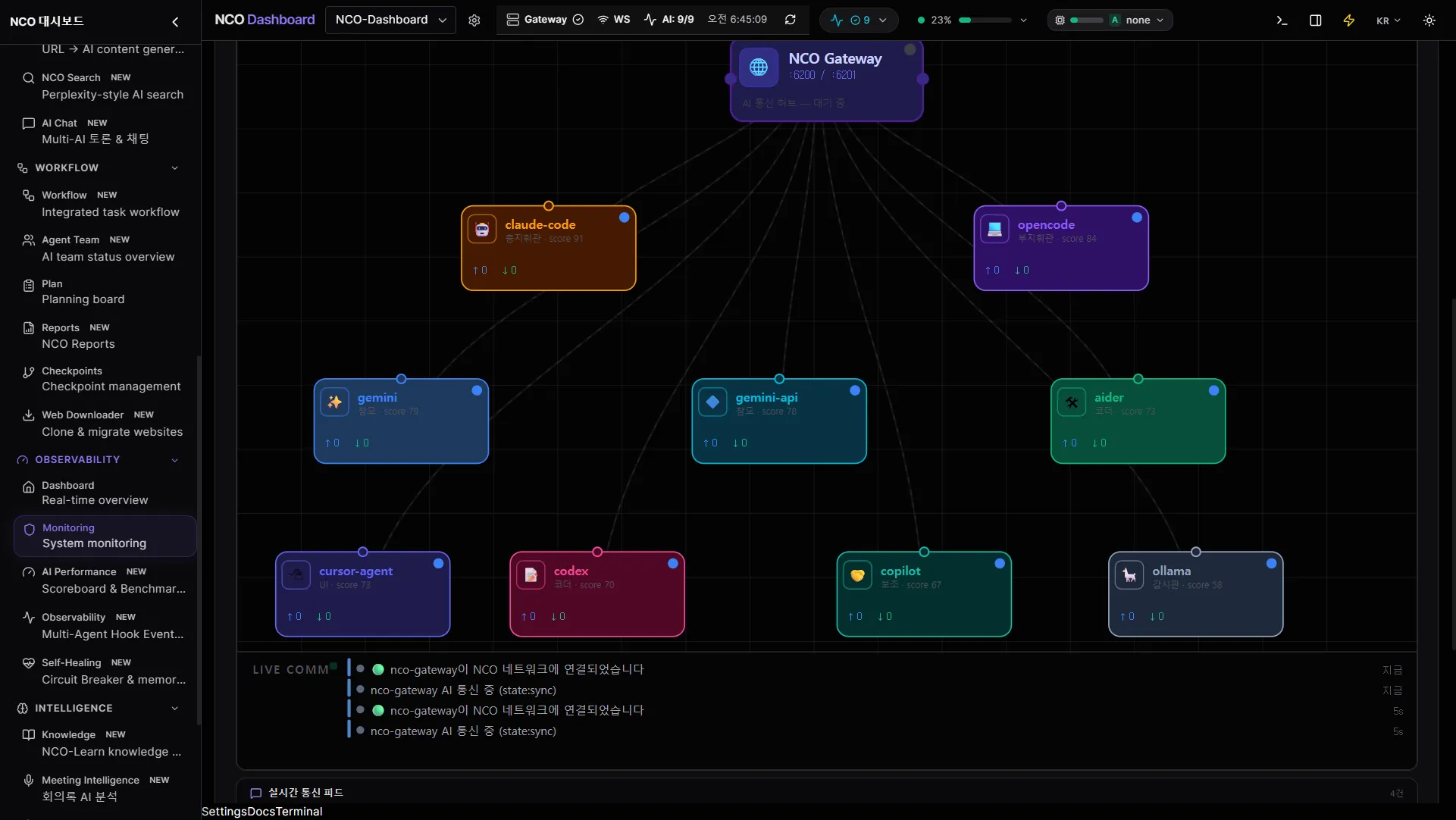This screenshot has height=820, width=1456.
Task: Open the terminal prompt icon in header
Action: (x=1282, y=20)
